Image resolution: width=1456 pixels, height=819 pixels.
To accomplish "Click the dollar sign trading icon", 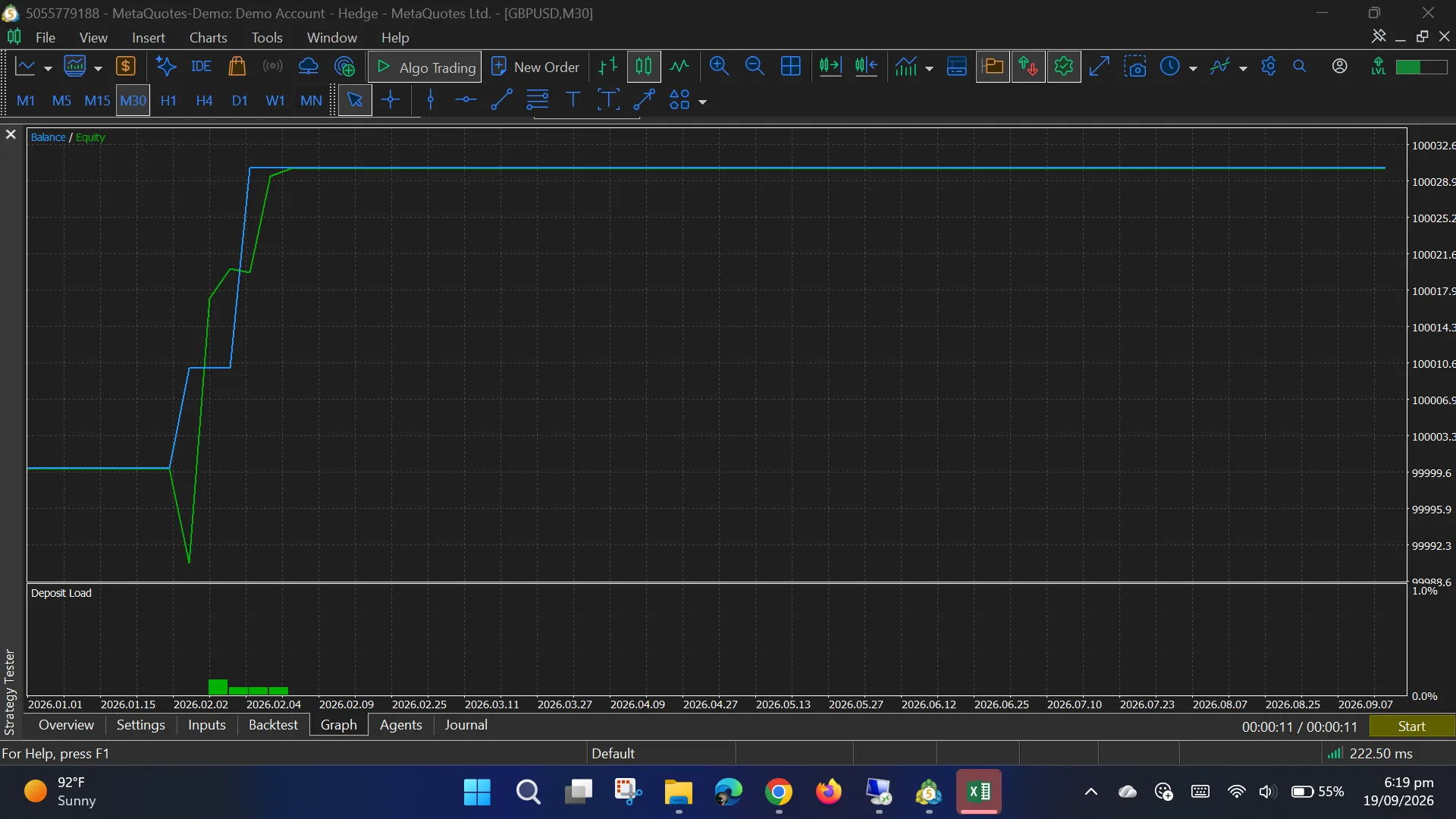I will pos(125,67).
